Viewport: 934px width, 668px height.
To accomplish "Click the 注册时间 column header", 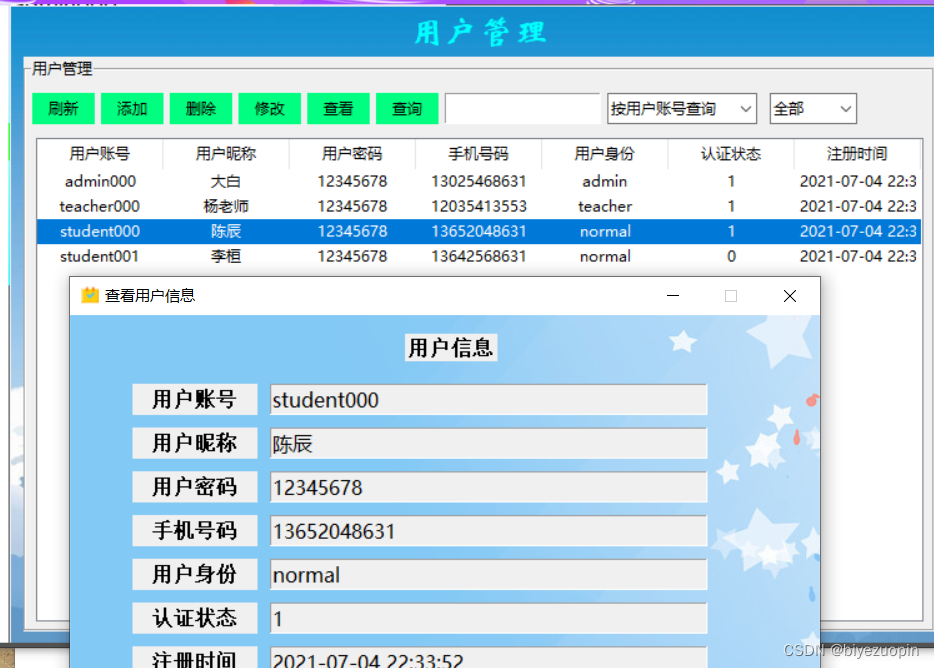I will point(857,154).
